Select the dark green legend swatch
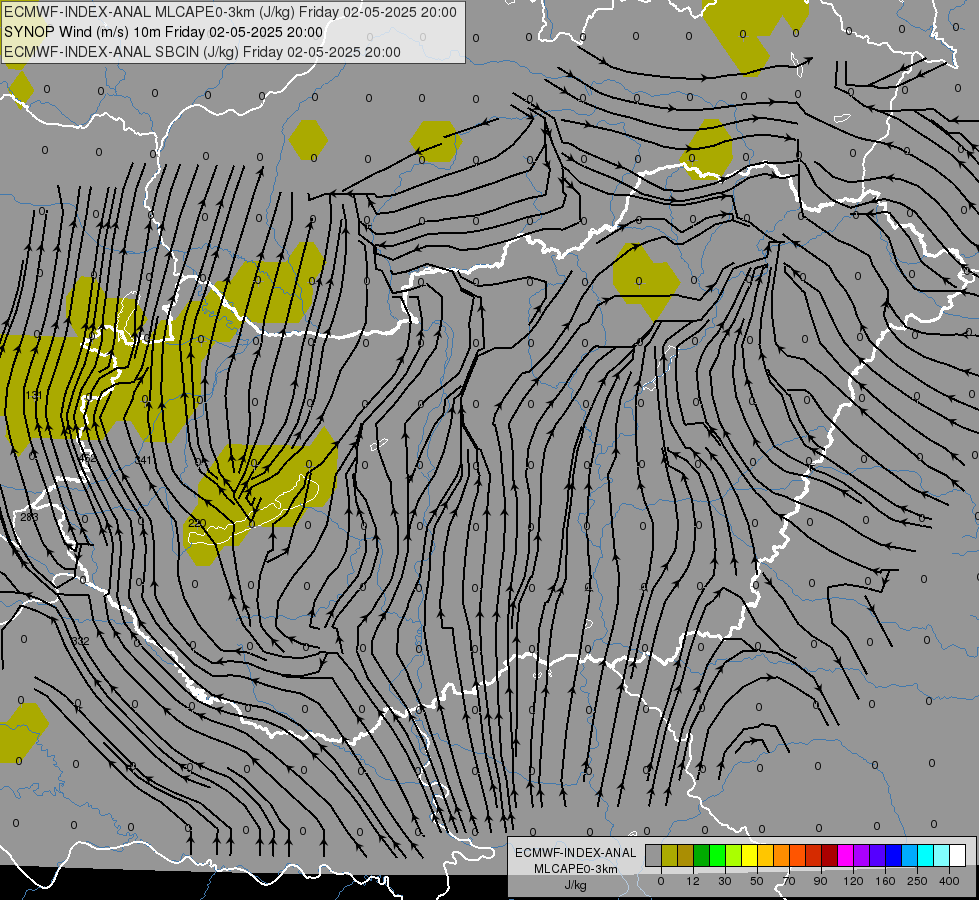The image size is (979, 900). [702, 855]
